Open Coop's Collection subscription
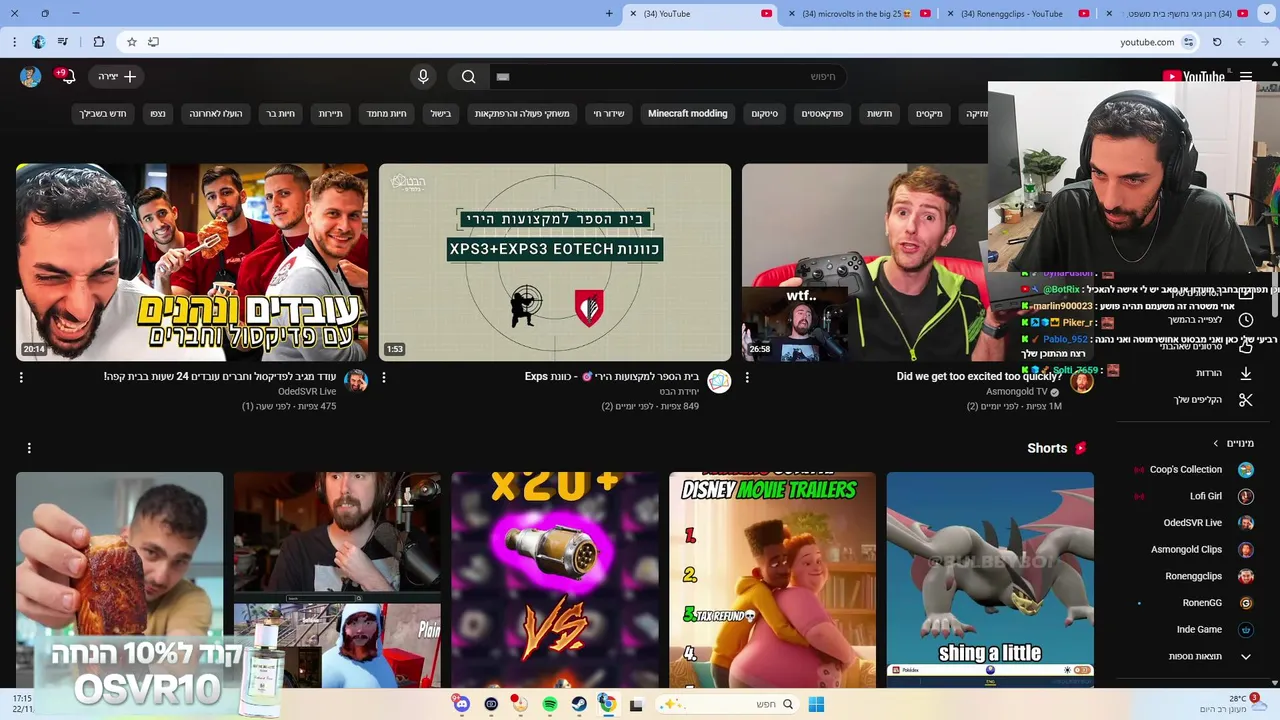 pos(1191,470)
